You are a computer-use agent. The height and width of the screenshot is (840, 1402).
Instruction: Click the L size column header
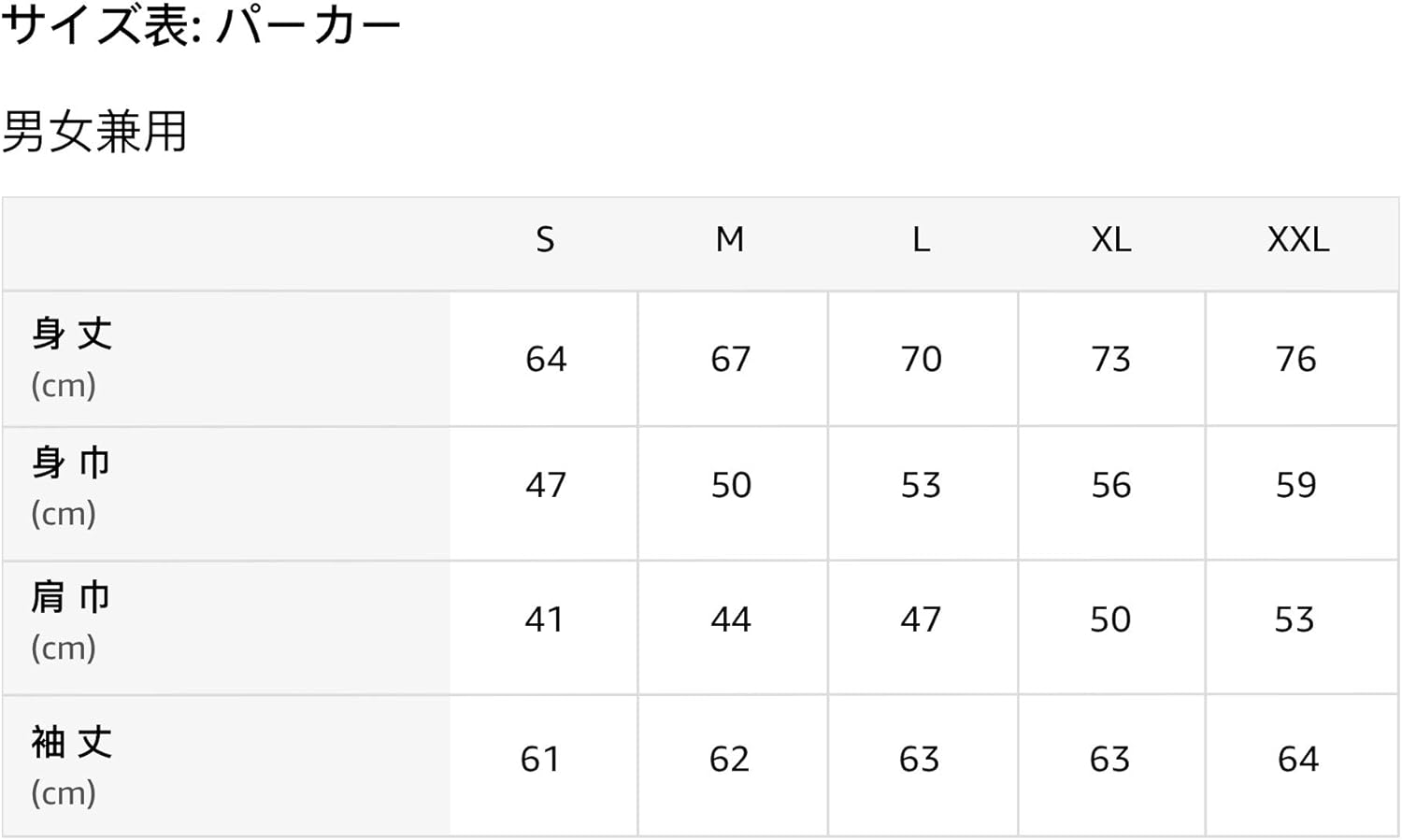point(921,240)
